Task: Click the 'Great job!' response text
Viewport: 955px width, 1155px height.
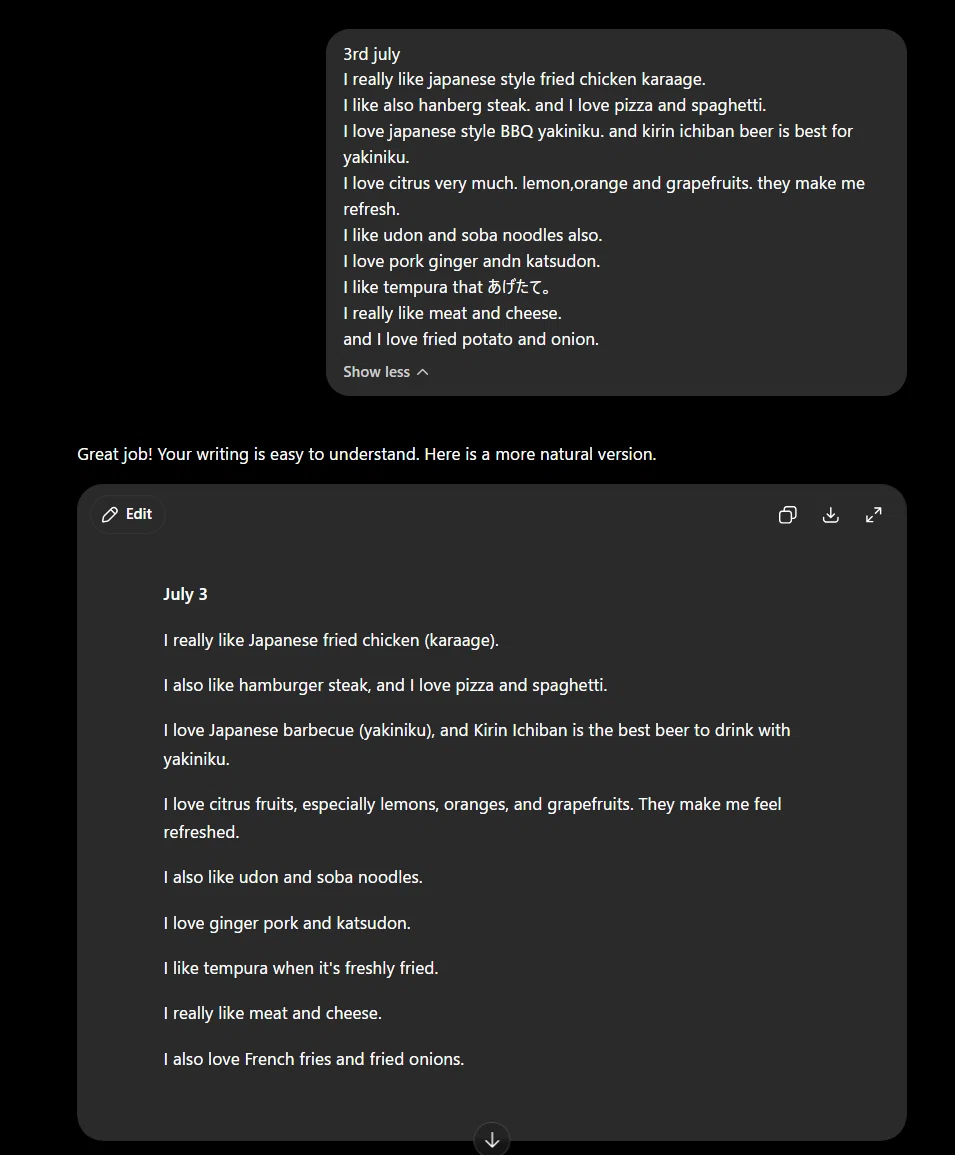Action: pos(366,454)
